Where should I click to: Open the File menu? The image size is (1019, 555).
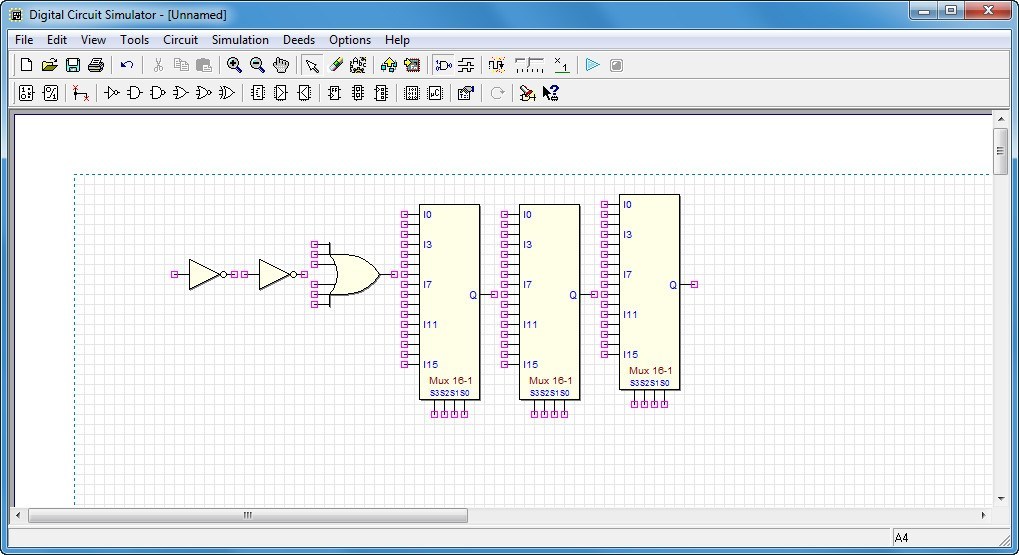24,40
